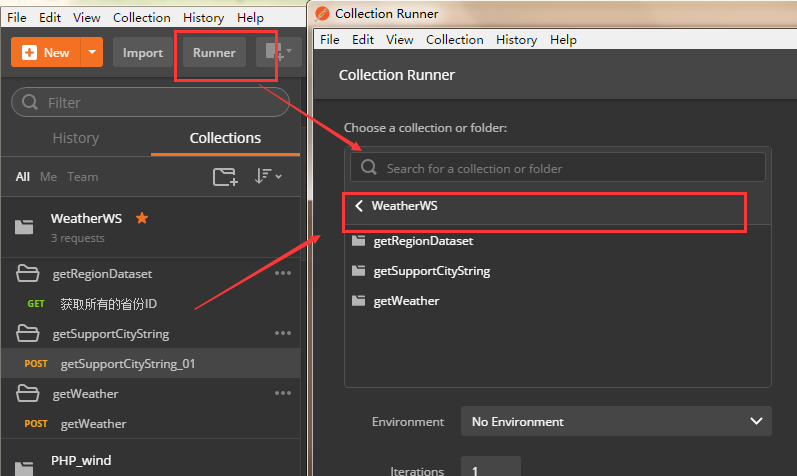Open Collection menu in main window
The width and height of the screenshot is (797, 476).
(x=142, y=17)
